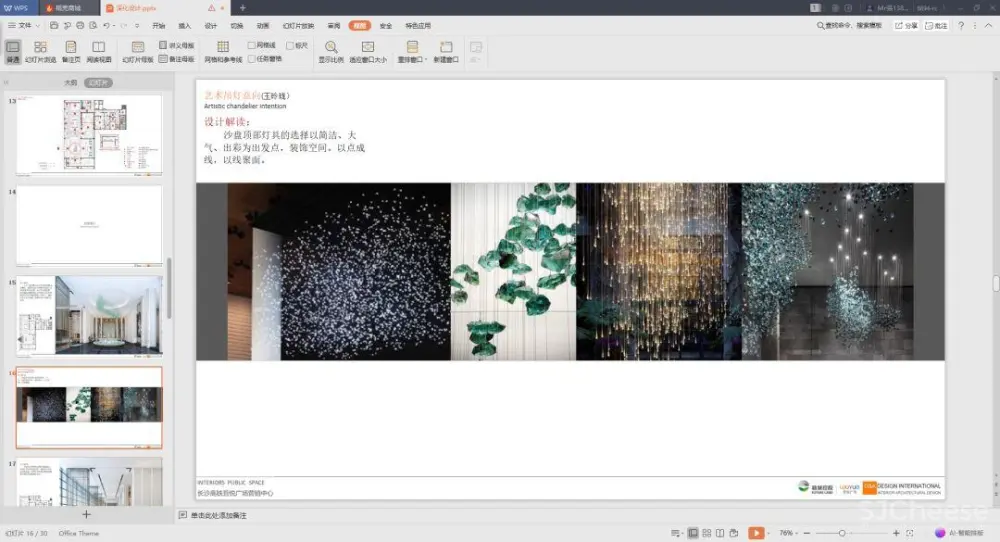Start slideshow with orange play button
The width and height of the screenshot is (1000, 542).
click(x=756, y=533)
